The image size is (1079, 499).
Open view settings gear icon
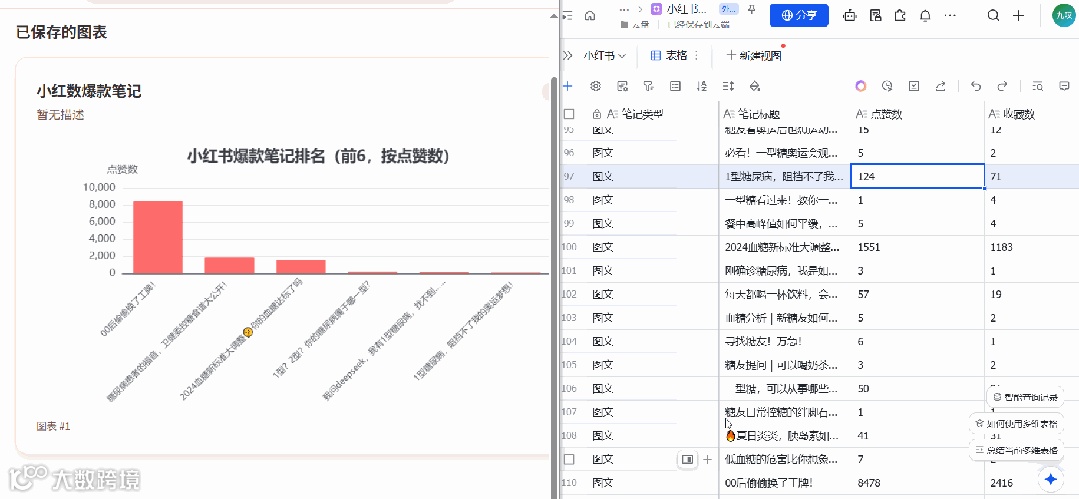[x=596, y=86]
